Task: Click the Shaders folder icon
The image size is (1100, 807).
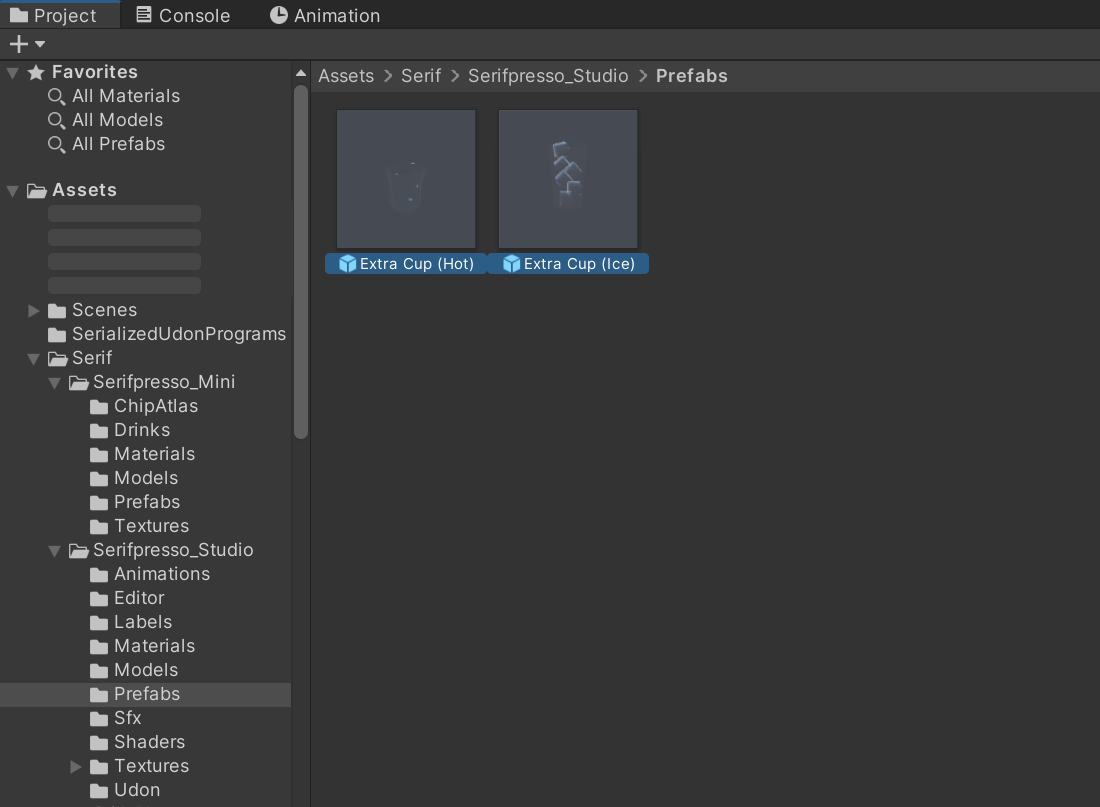Action: (x=99, y=742)
